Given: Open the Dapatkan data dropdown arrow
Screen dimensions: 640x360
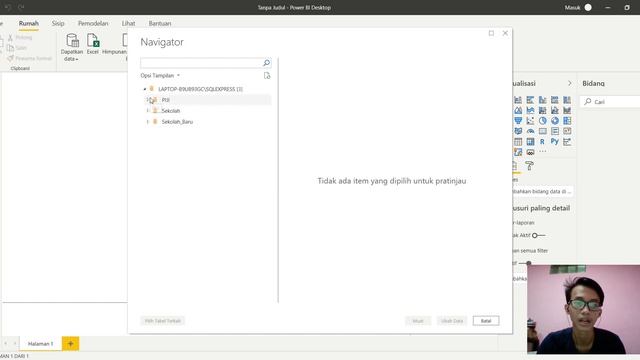Looking at the screenshot, I should click(76, 60).
